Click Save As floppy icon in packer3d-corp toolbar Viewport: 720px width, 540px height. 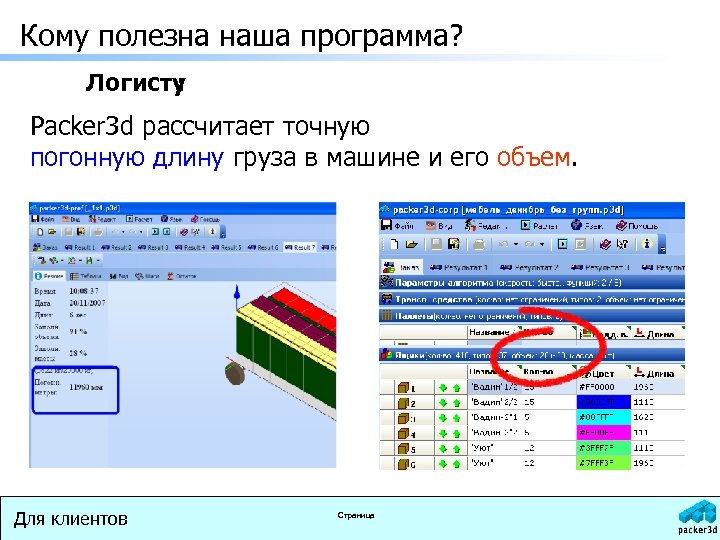click(x=454, y=244)
